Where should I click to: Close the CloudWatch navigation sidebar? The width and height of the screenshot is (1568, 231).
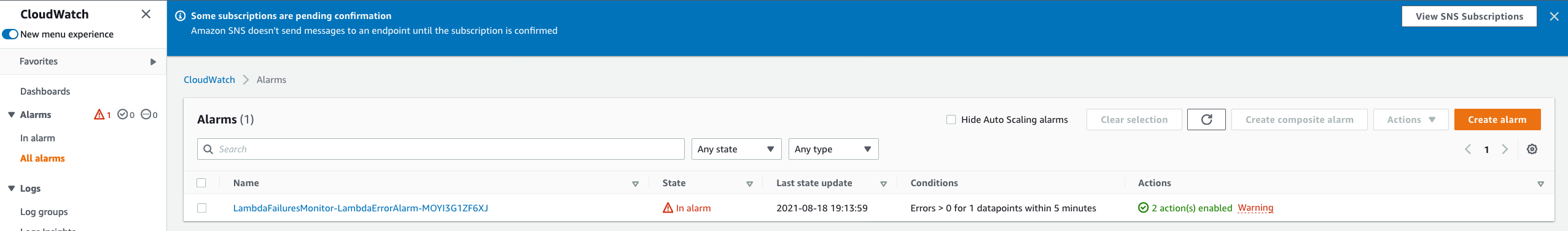pyautogui.click(x=146, y=14)
